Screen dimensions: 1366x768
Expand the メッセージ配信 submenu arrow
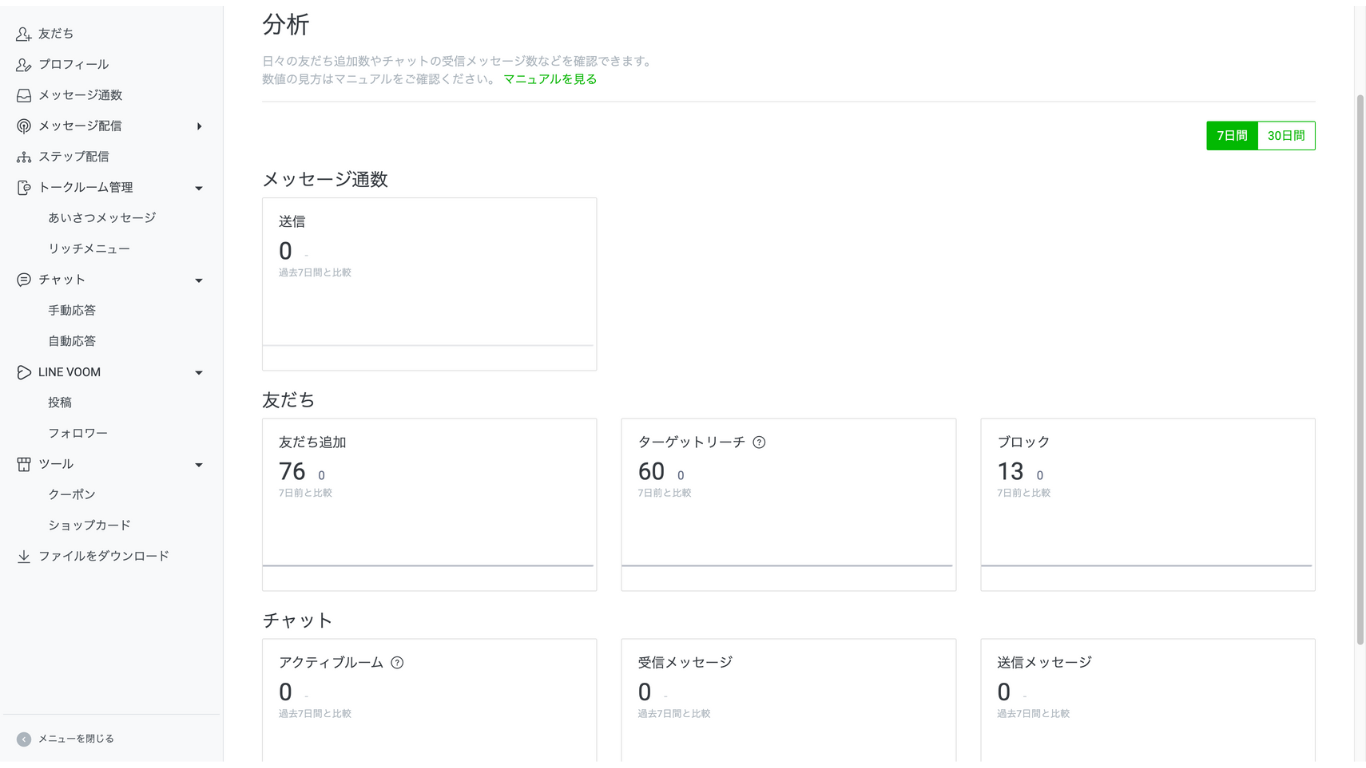199,126
